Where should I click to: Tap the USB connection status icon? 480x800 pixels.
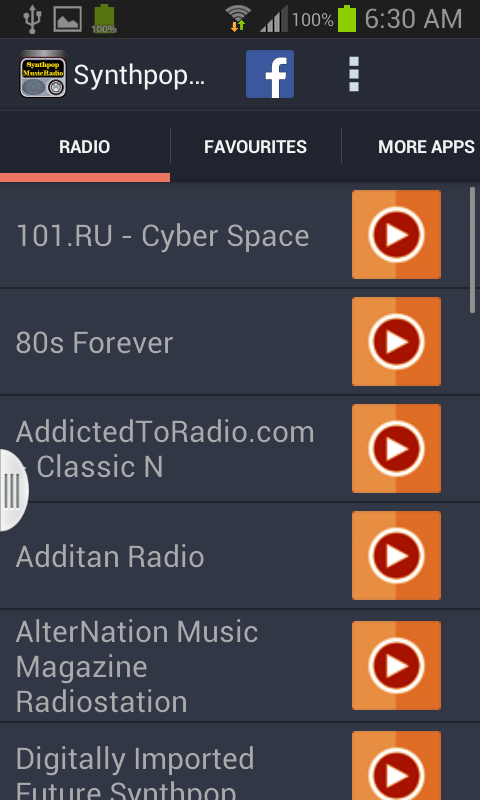[32, 19]
